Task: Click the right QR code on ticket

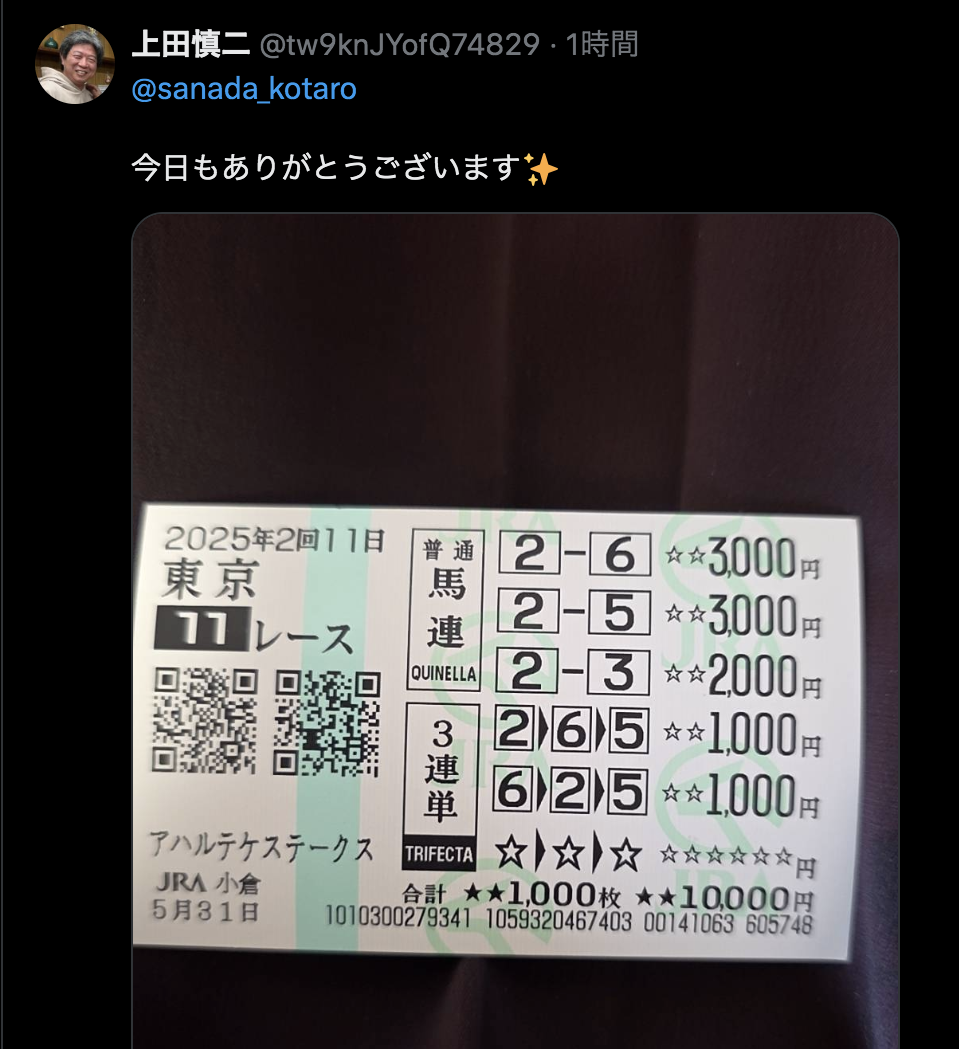Action: click(x=327, y=724)
